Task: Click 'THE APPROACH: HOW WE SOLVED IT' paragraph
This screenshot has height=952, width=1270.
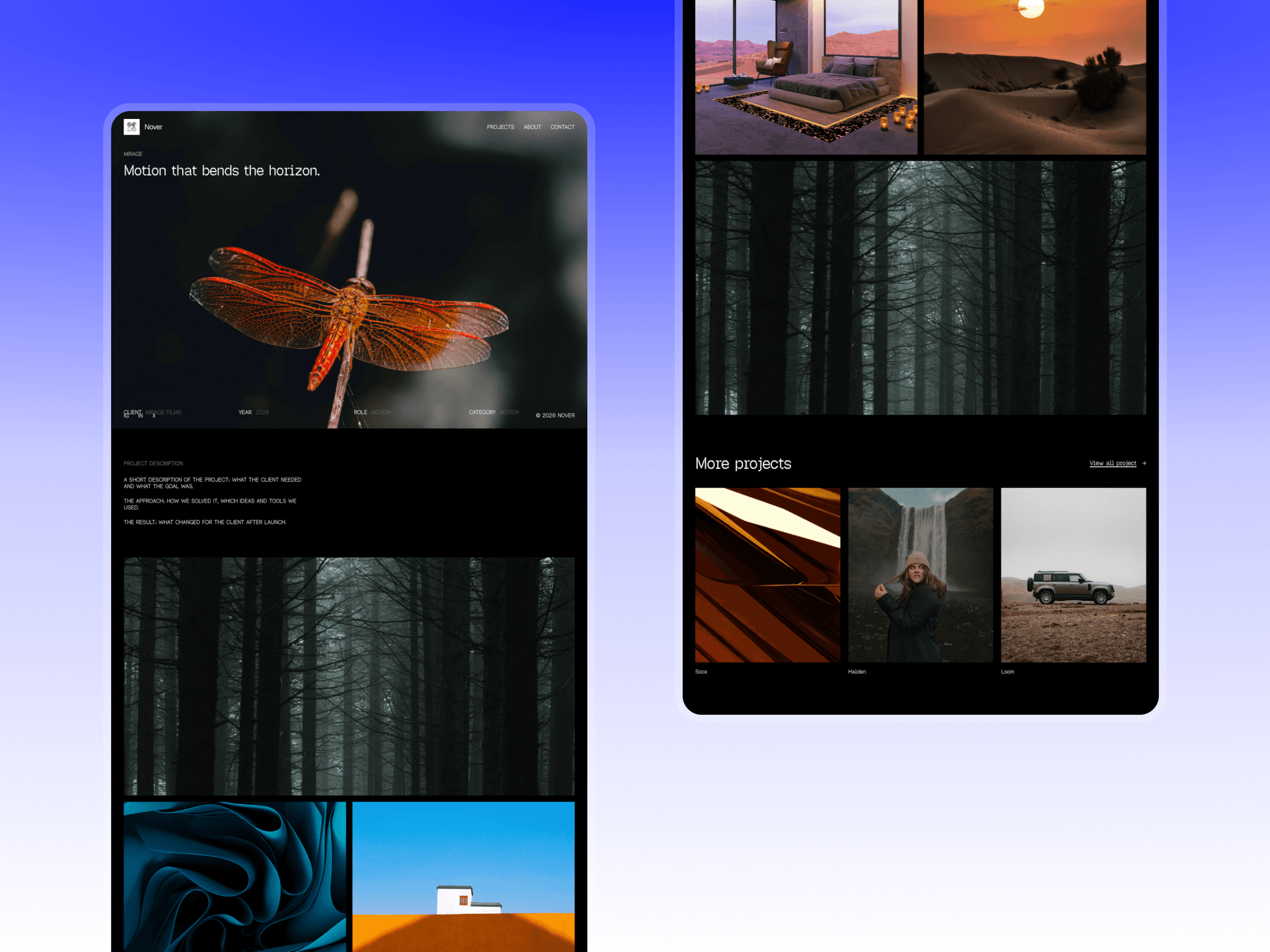Action: [x=210, y=504]
